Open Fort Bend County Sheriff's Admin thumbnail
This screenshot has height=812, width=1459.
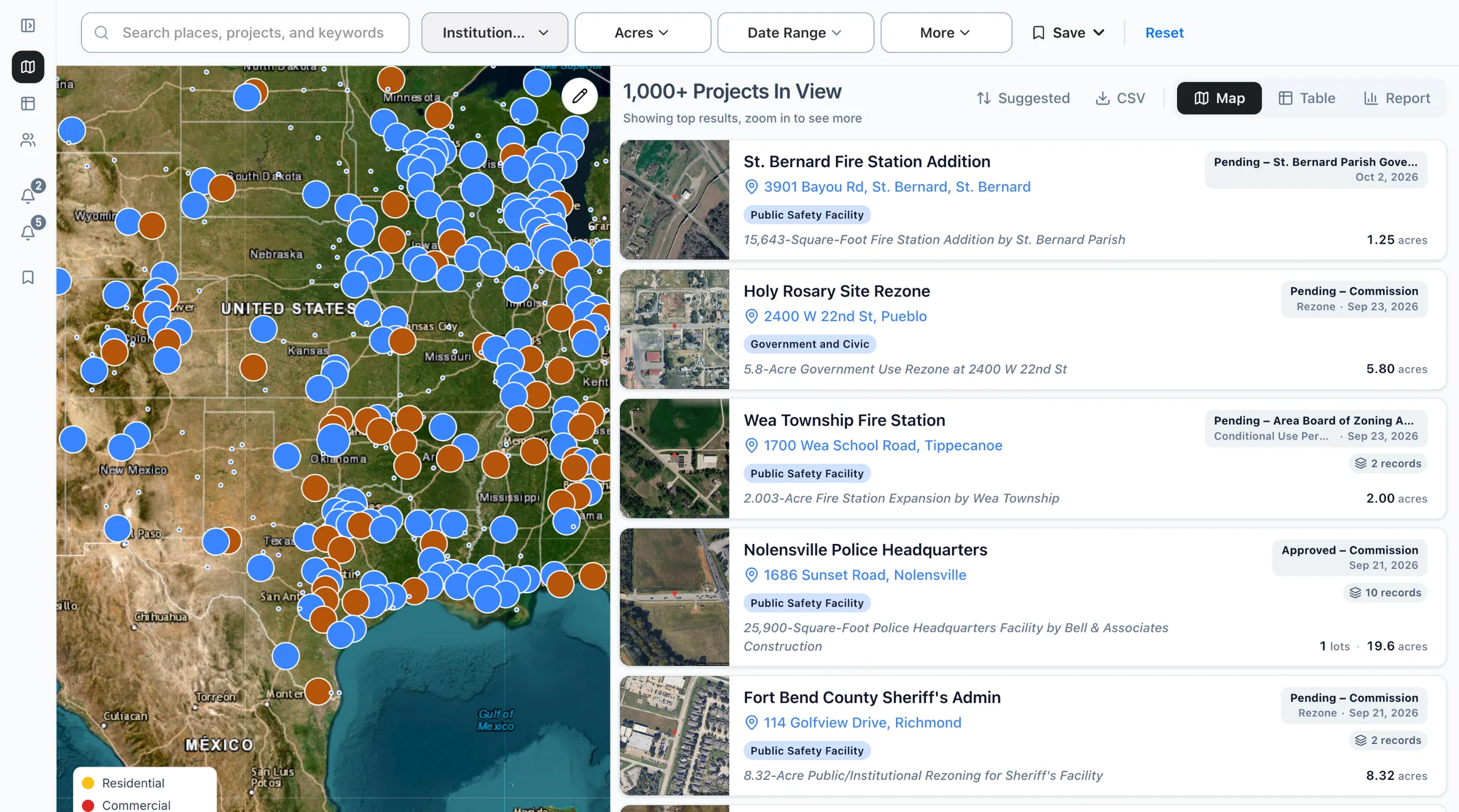pyautogui.click(x=674, y=735)
